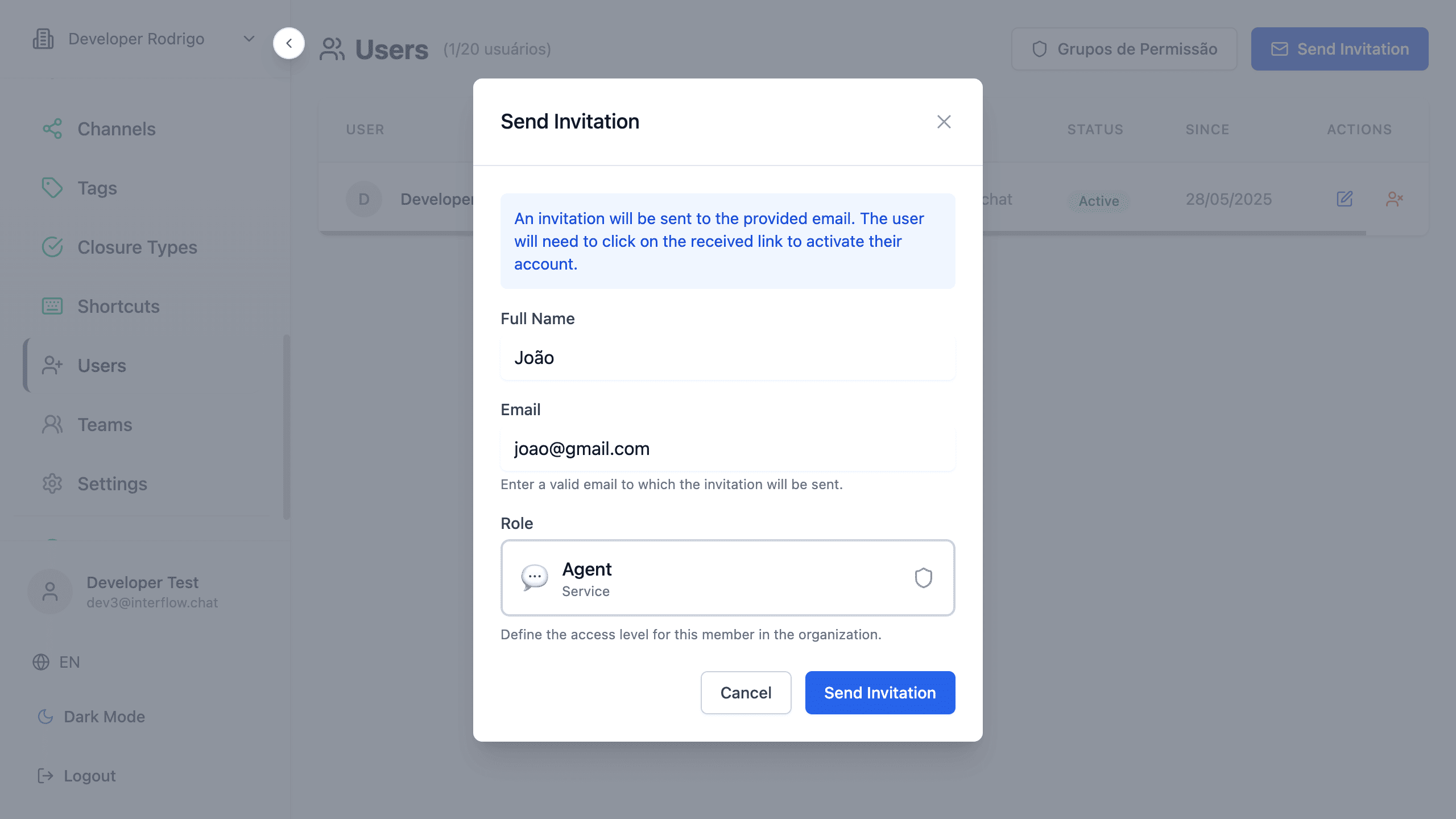Screen dimensions: 1456x819
Task: Click the Tags label icon
Action: click(x=52, y=188)
